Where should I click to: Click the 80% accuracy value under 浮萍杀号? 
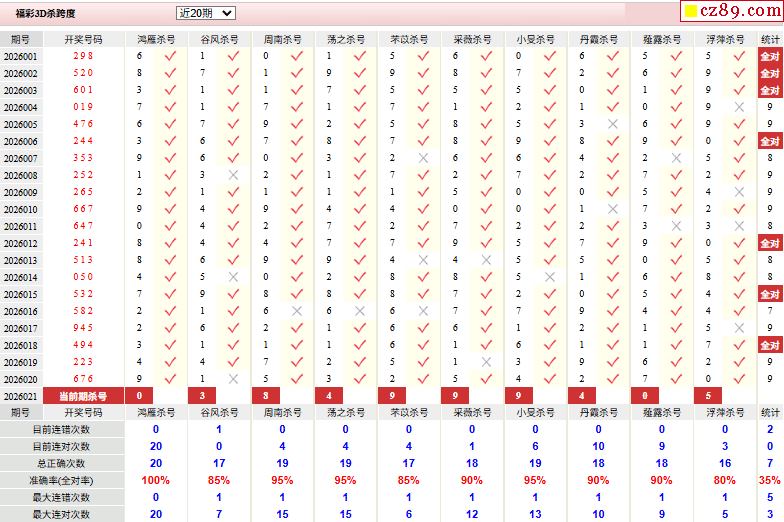click(x=724, y=480)
